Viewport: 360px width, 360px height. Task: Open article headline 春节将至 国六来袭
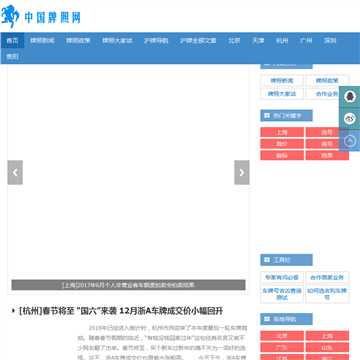pos(121,311)
